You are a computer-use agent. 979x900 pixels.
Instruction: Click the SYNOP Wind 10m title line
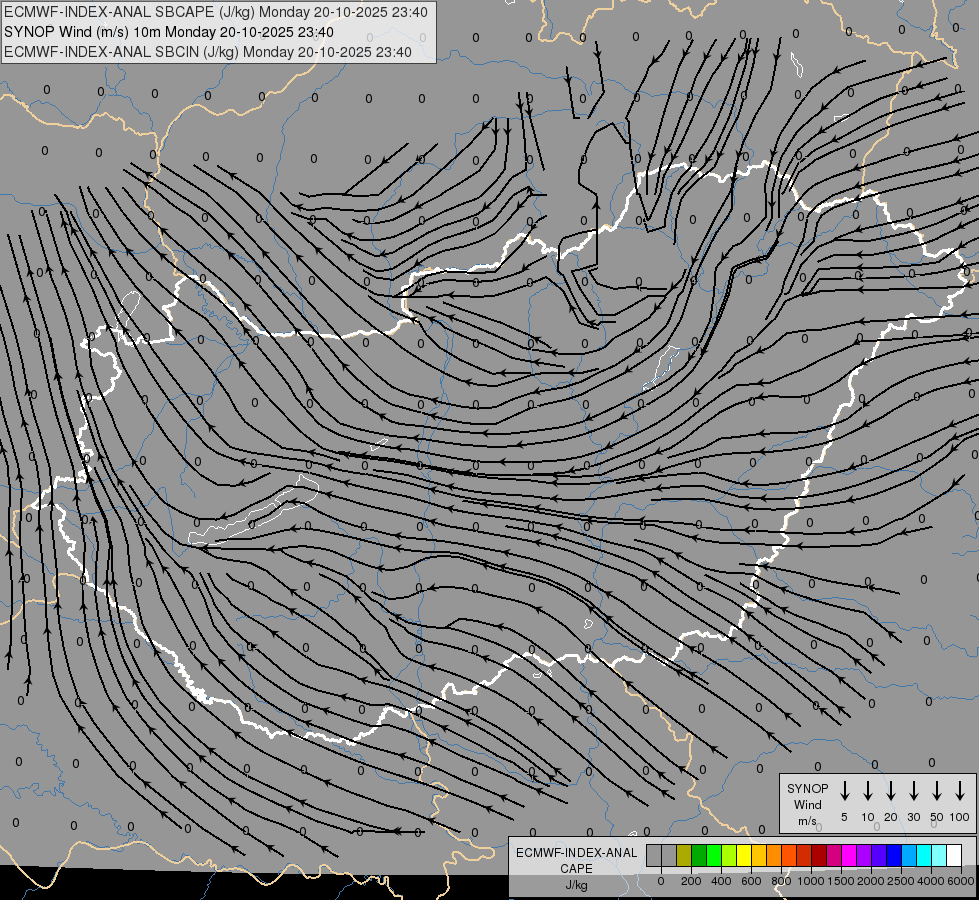[169, 32]
